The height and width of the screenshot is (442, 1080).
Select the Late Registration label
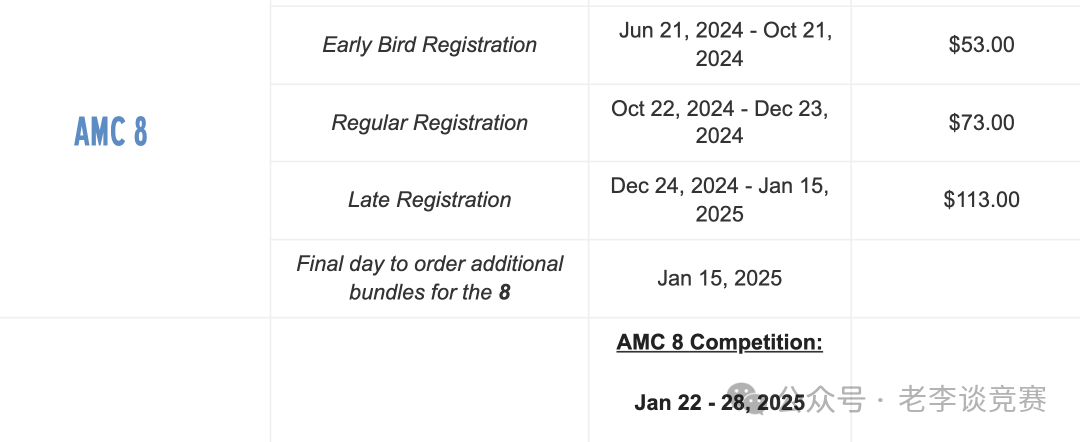tap(429, 200)
